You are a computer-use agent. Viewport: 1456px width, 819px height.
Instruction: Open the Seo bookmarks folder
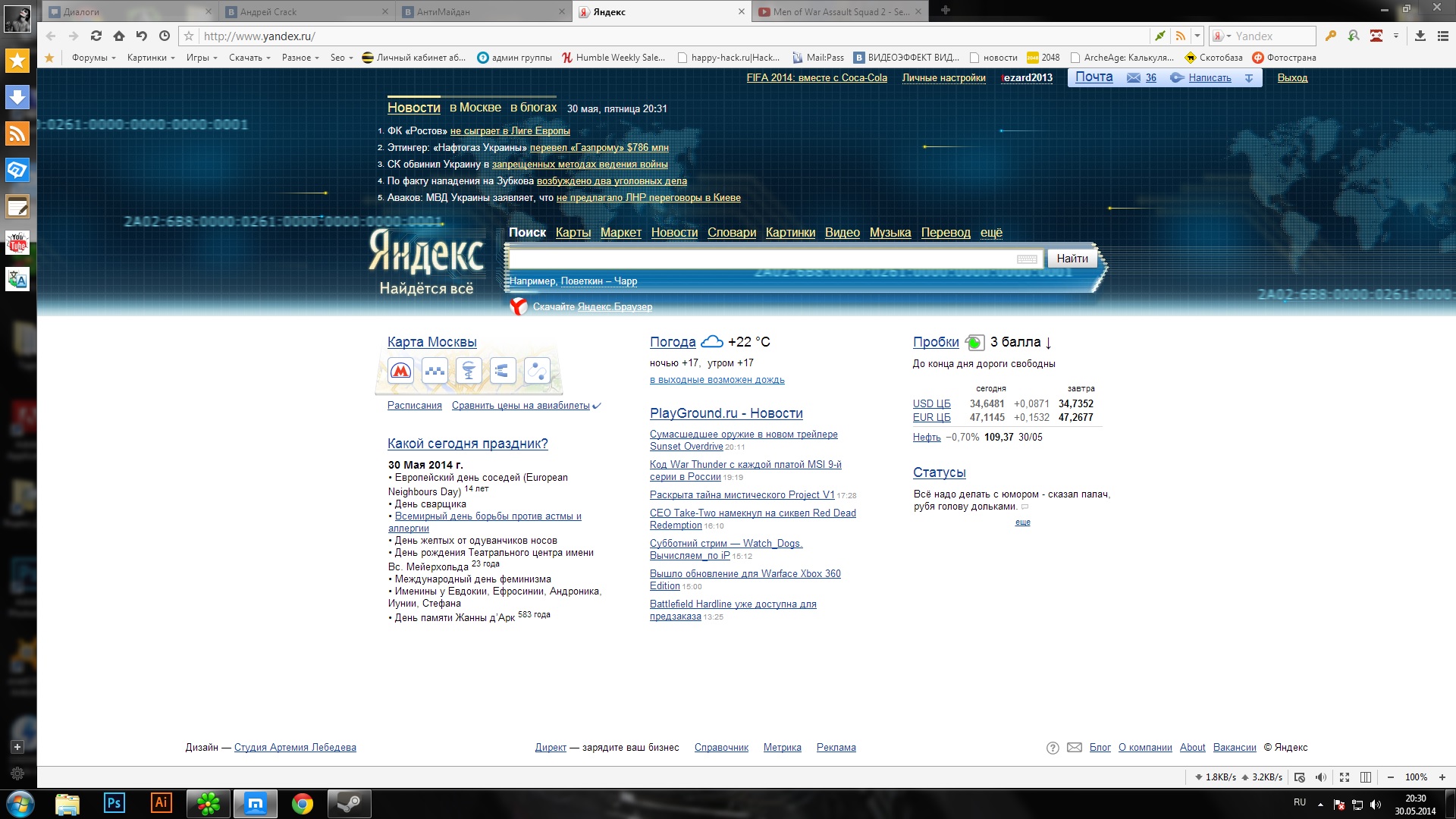[x=342, y=58]
